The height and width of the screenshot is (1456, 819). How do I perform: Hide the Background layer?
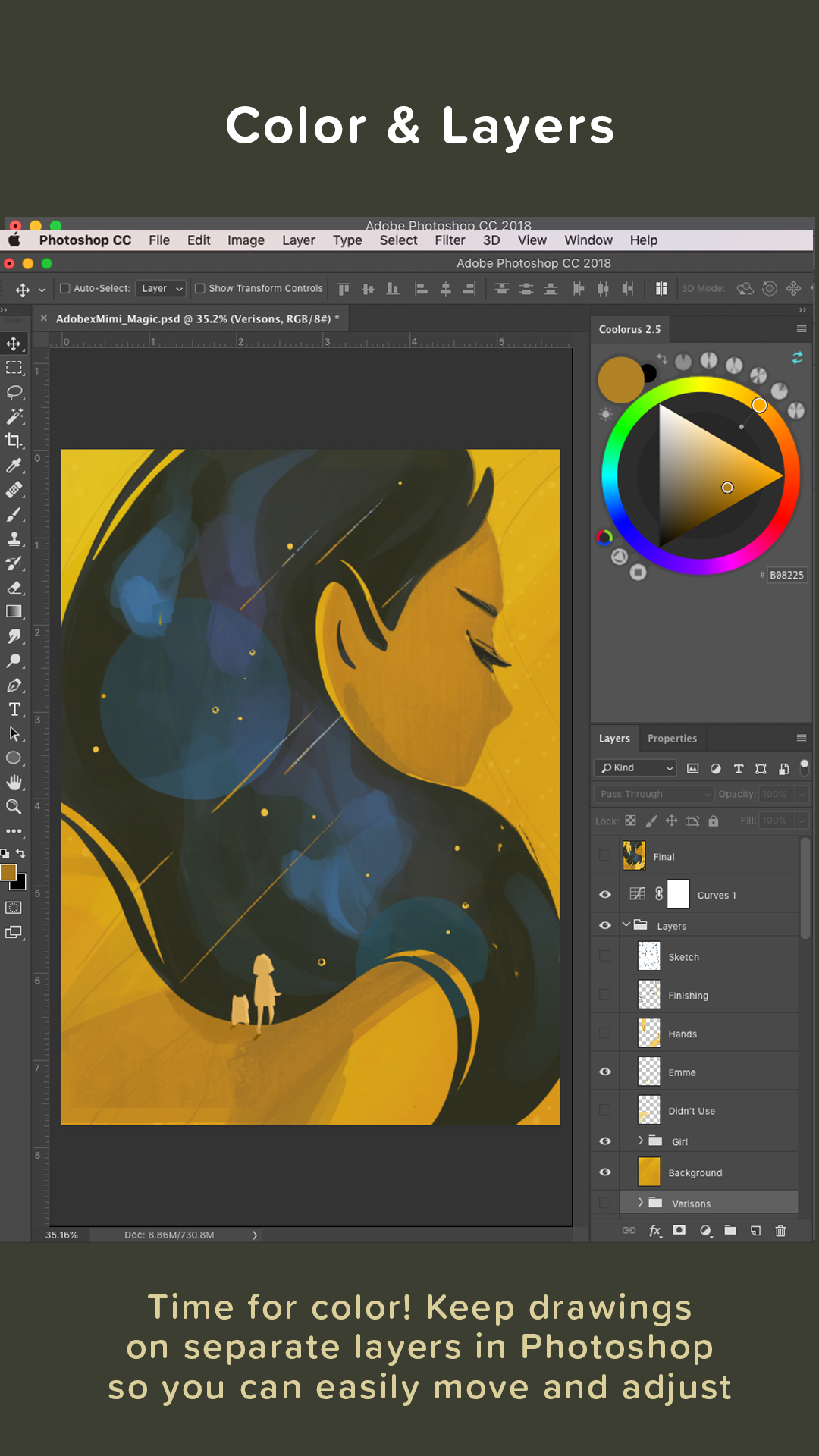pyautogui.click(x=604, y=1172)
